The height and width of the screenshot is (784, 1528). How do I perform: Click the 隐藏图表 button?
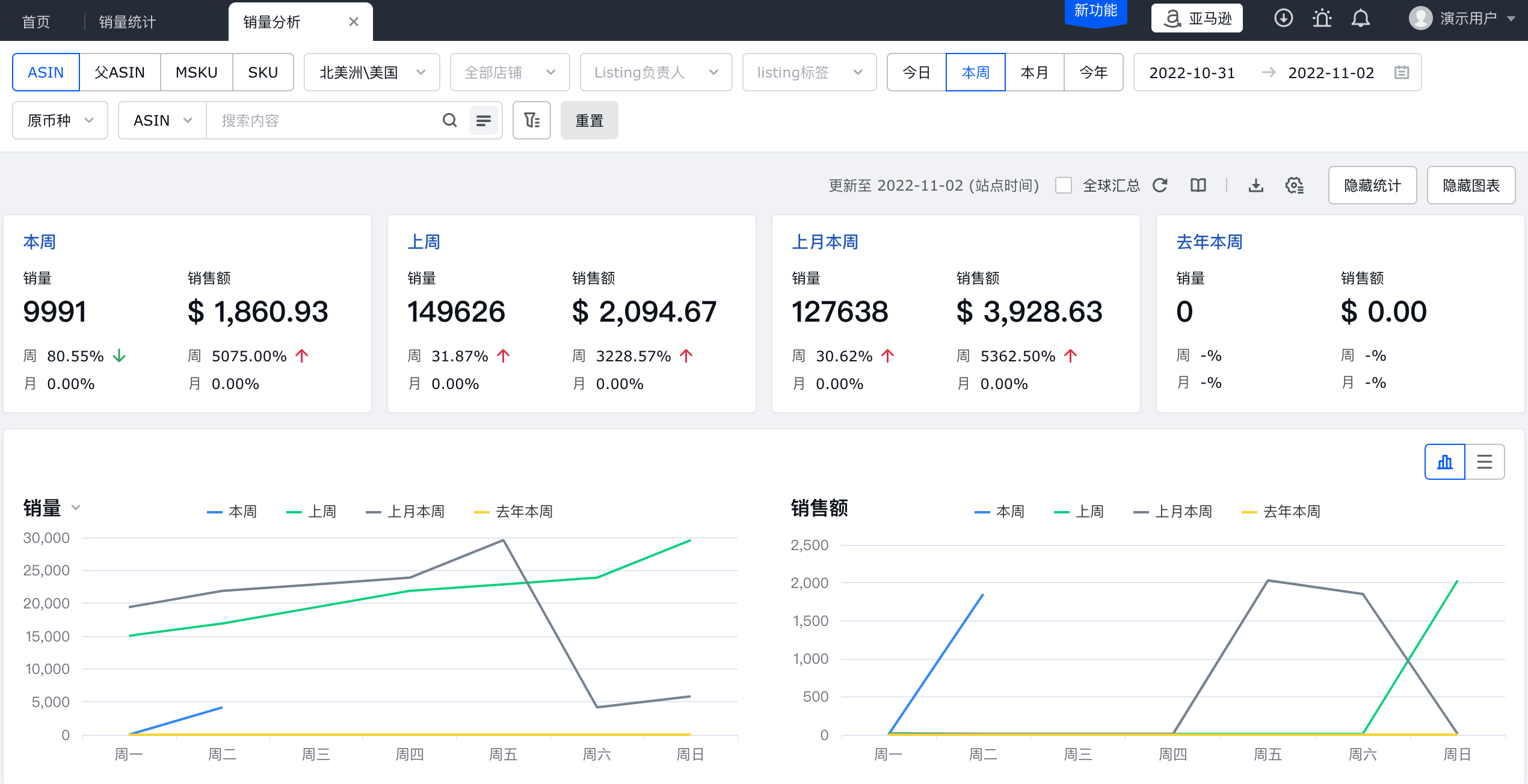coord(1471,185)
